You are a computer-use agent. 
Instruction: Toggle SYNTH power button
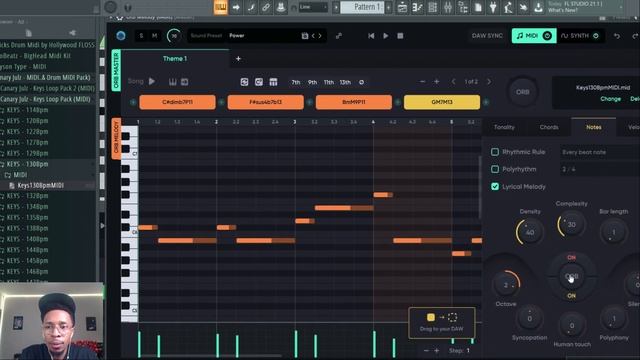coord(596,36)
